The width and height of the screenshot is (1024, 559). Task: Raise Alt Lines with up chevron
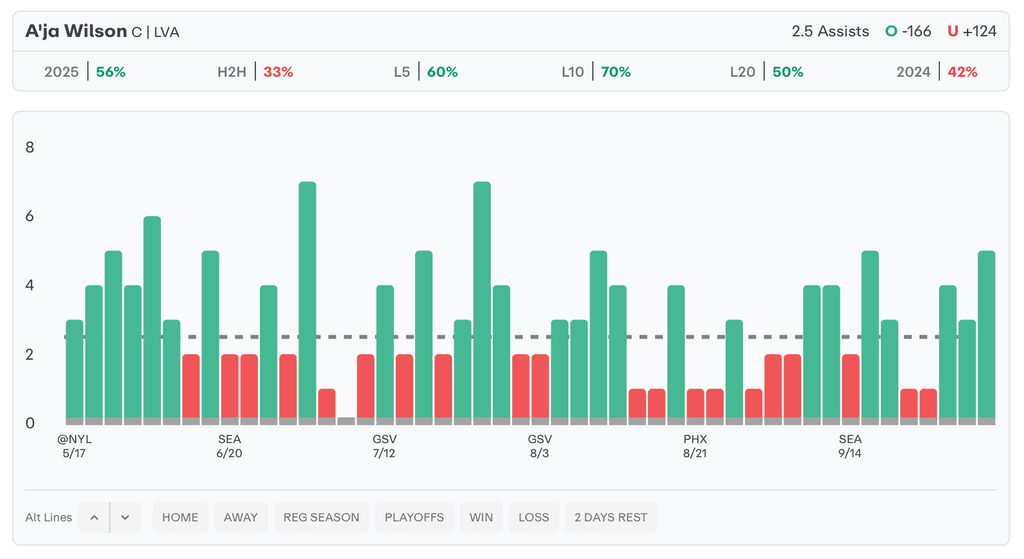pos(94,517)
